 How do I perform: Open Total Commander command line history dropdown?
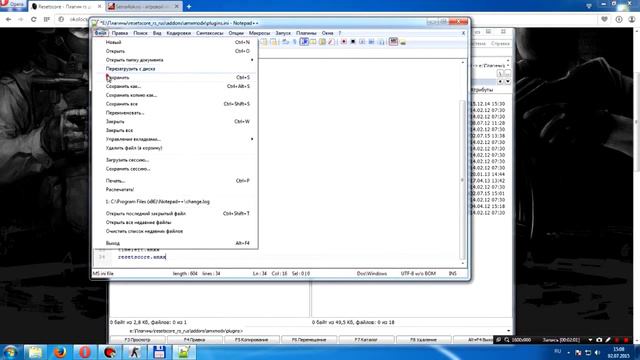(x=509, y=331)
